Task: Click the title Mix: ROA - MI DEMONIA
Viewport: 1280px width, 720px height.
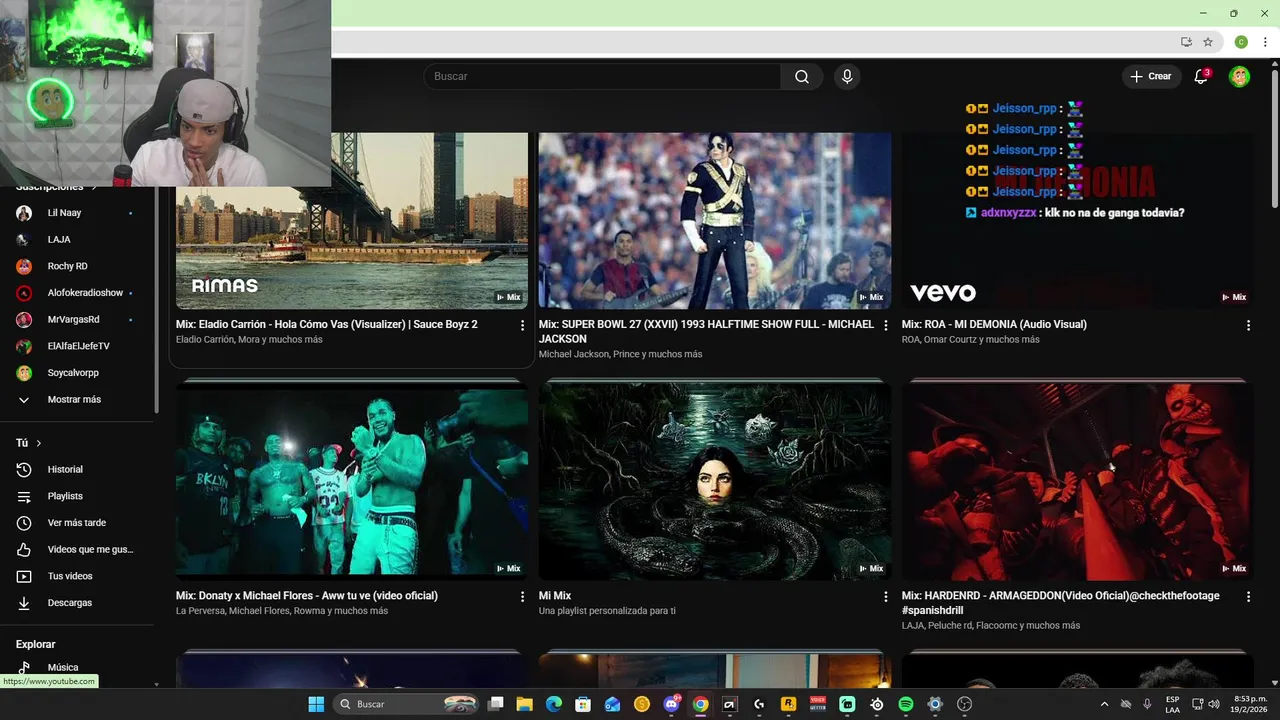Action: tap(994, 325)
